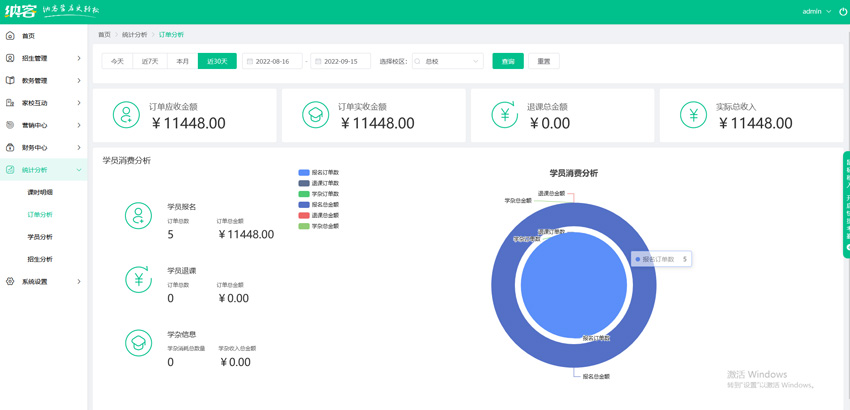Click the 查询 search button
The height and width of the screenshot is (410, 850).
pos(508,61)
